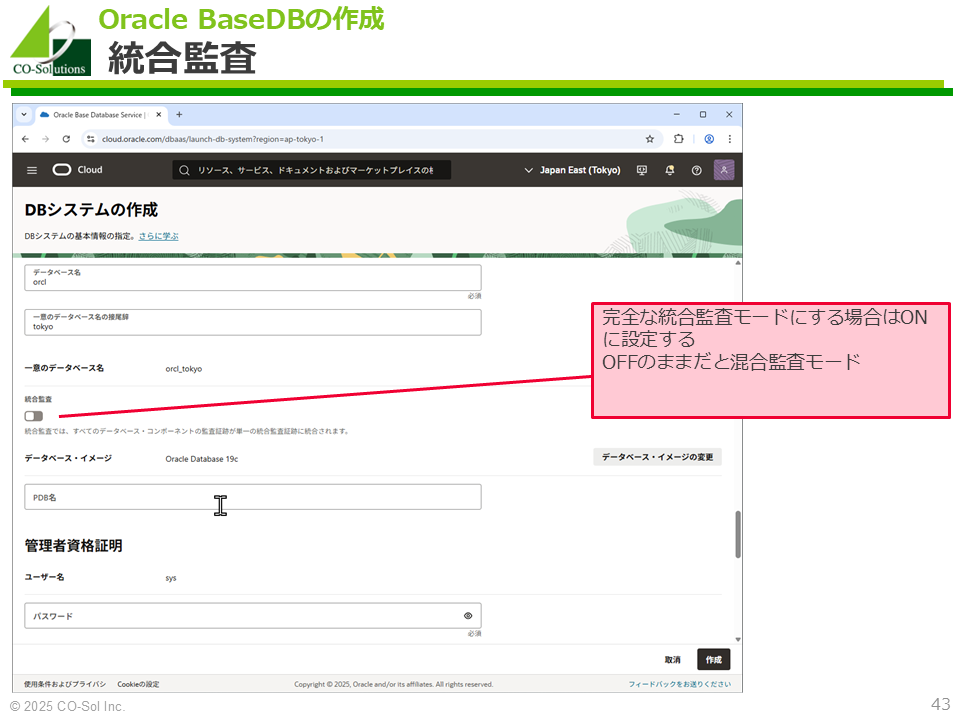Viewport: 960px width, 720px height.
Task: Click the データベース名 input field
Action: [253, 277]
